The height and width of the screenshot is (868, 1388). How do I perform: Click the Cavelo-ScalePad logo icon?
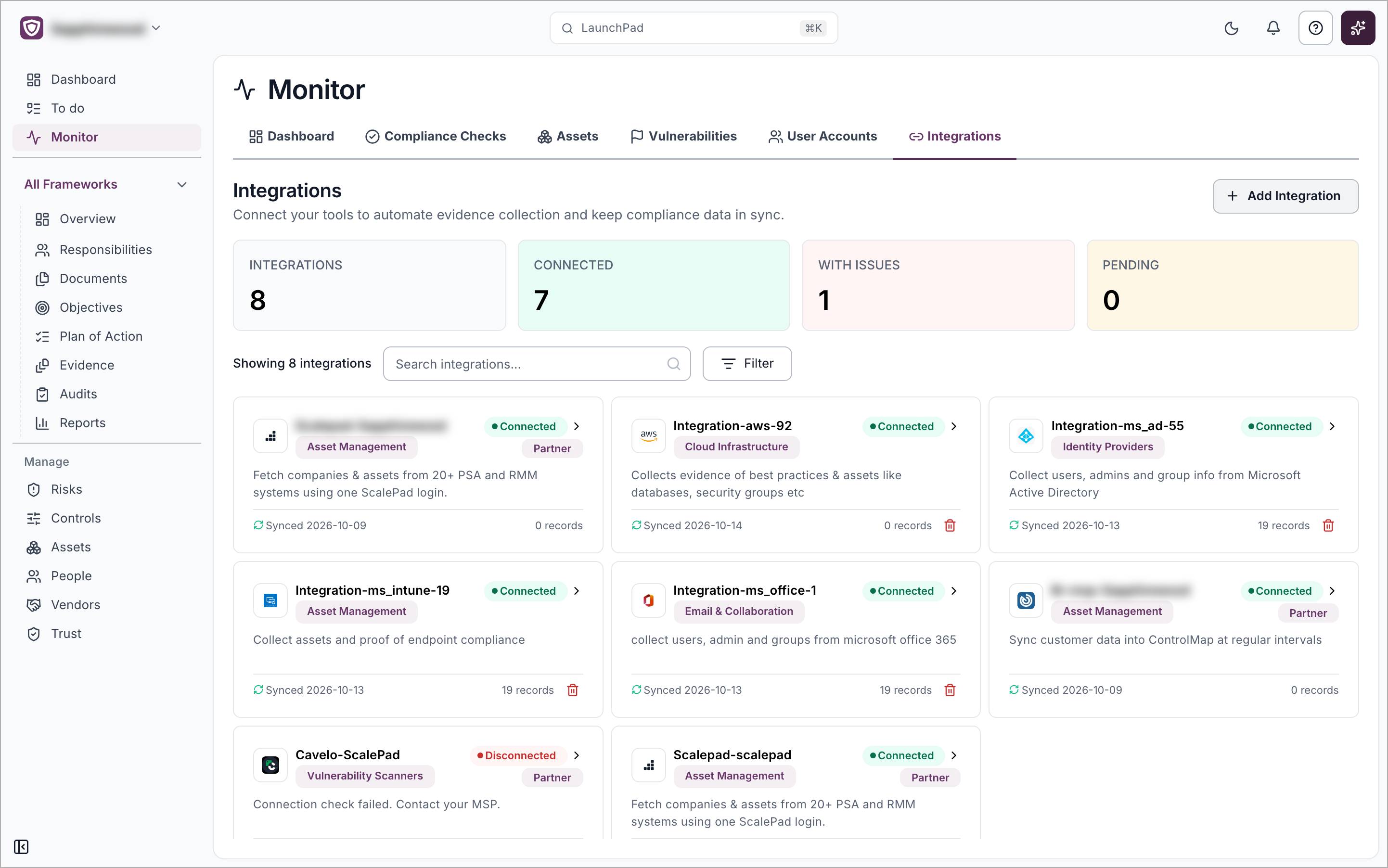tap(270, 765)
